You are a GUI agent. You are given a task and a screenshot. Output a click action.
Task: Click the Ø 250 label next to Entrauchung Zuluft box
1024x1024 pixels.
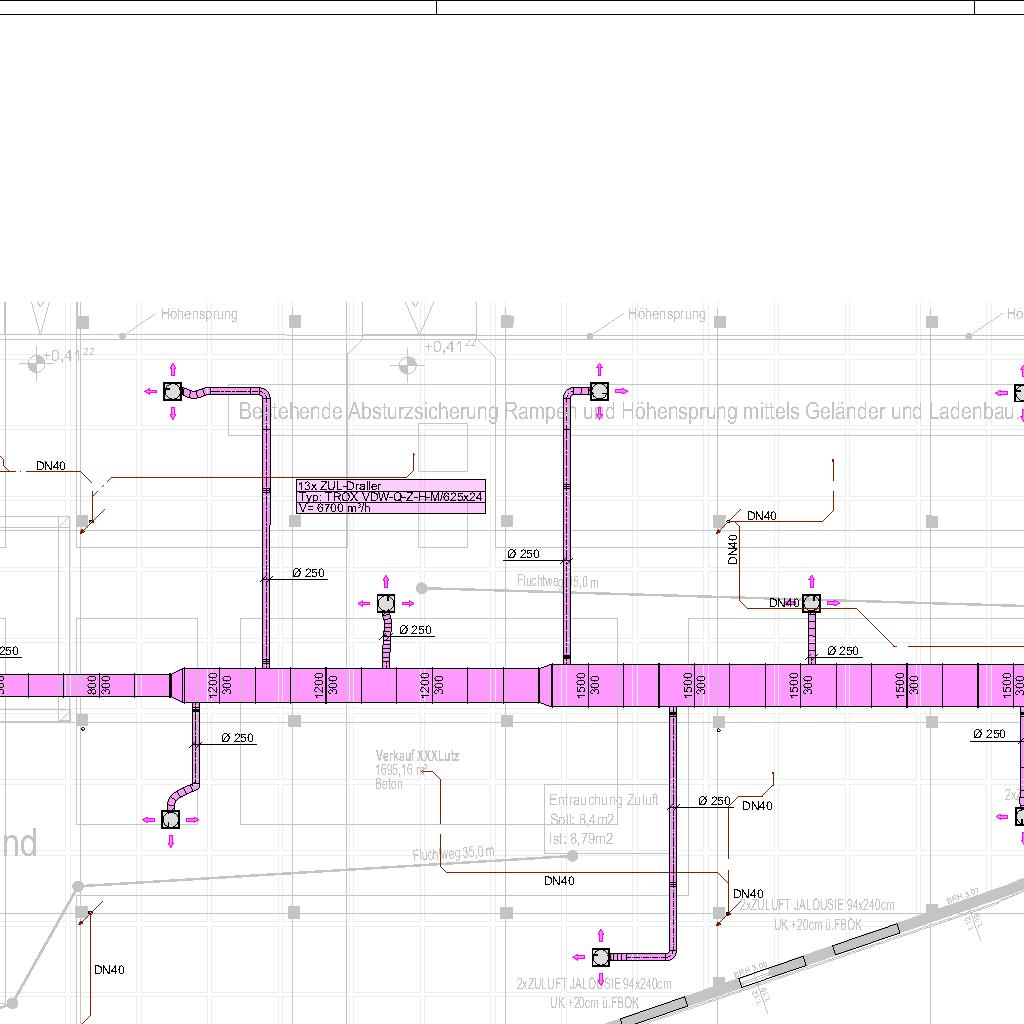click(714, 801)
